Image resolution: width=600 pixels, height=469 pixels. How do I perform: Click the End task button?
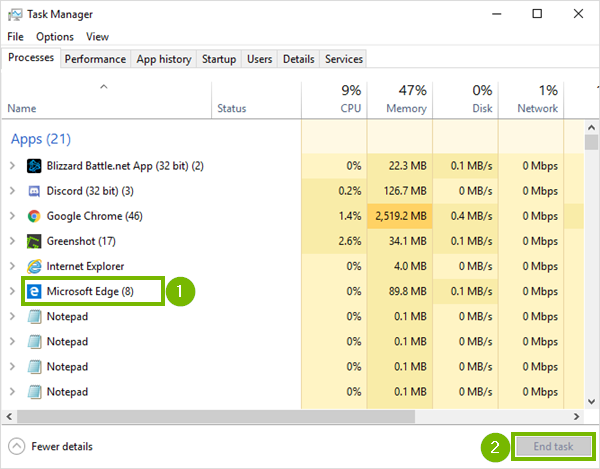(x=553, y=446)
